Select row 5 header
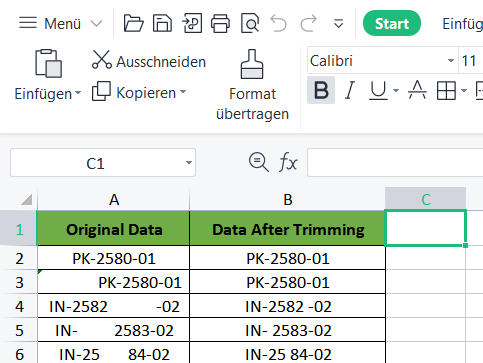This screenshot has width=483, height=363. click(19, 330)
